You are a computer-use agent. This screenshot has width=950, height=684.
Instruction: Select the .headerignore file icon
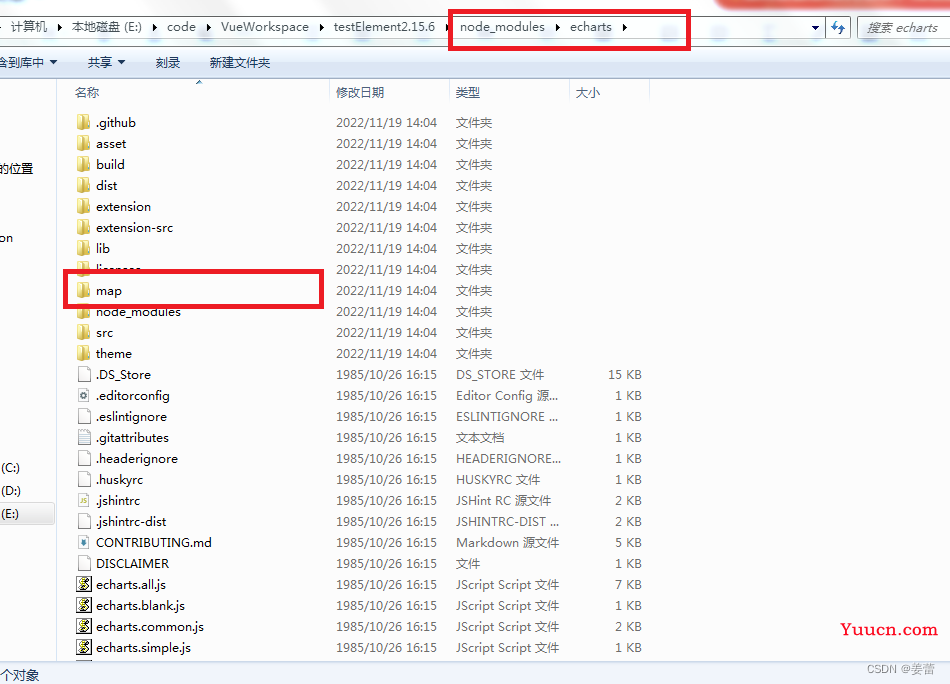[x=84, y=459]
